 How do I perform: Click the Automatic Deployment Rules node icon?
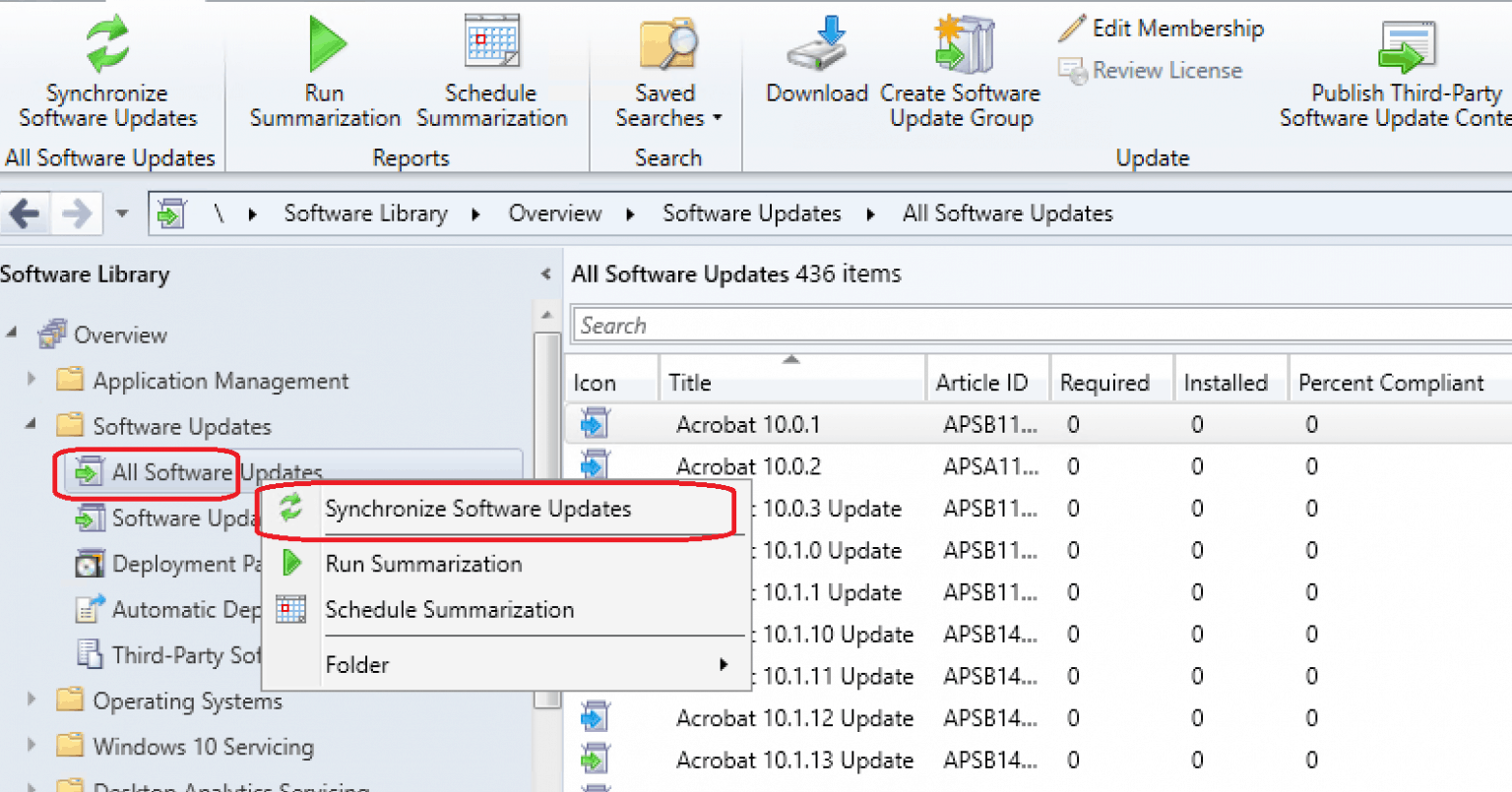tap(90, 609)
